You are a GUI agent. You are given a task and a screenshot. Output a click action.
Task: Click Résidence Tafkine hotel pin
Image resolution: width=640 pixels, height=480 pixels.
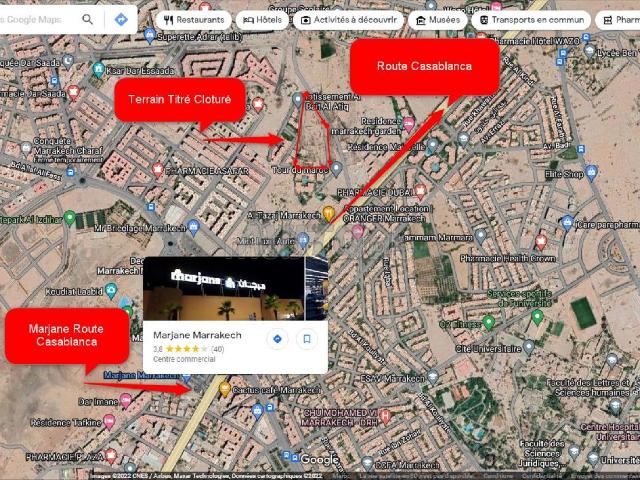coord(109,421)
